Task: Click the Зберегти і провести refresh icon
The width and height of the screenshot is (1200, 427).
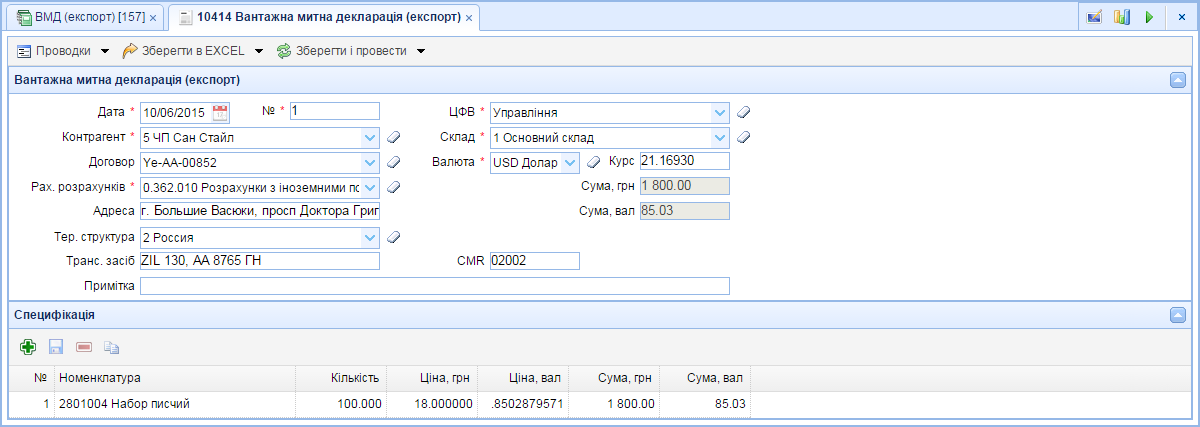Action: coord(284,50)
